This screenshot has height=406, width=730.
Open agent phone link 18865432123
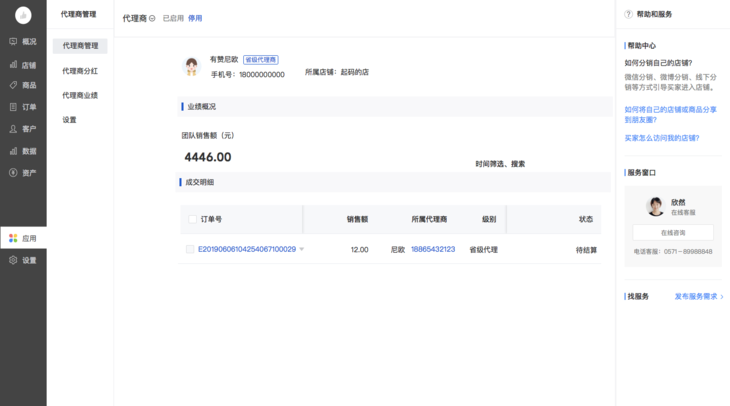[433, 249]
